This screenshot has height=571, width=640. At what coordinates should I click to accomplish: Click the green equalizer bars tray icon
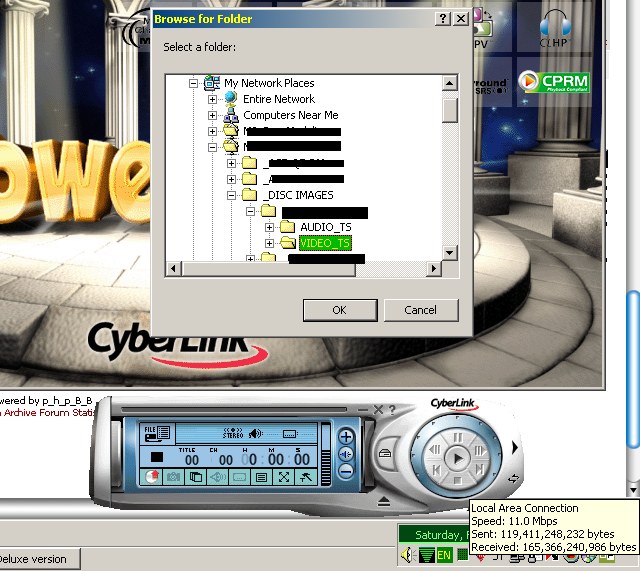click(427, 555)
